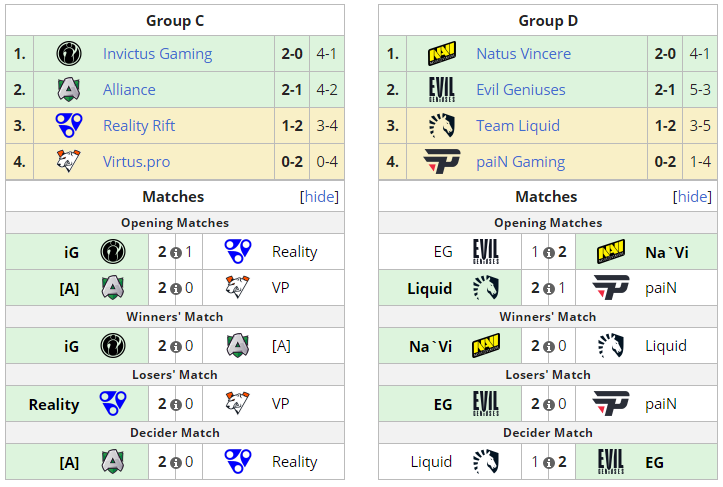The height and width of the screenshot is (487, 723).
Task: Click the Natus Vincere logo in Group D standings
Action: pos(442,54)
